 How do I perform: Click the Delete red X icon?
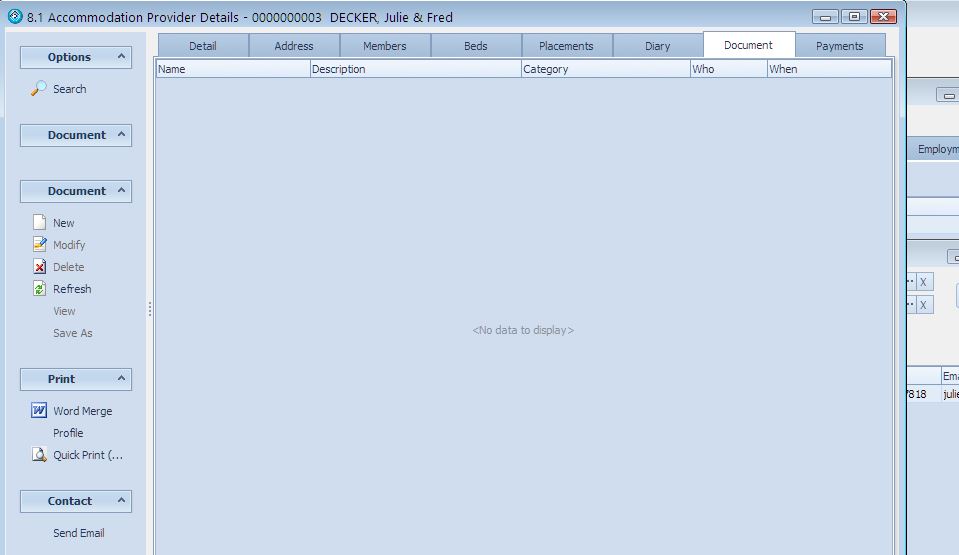[39, 267]
